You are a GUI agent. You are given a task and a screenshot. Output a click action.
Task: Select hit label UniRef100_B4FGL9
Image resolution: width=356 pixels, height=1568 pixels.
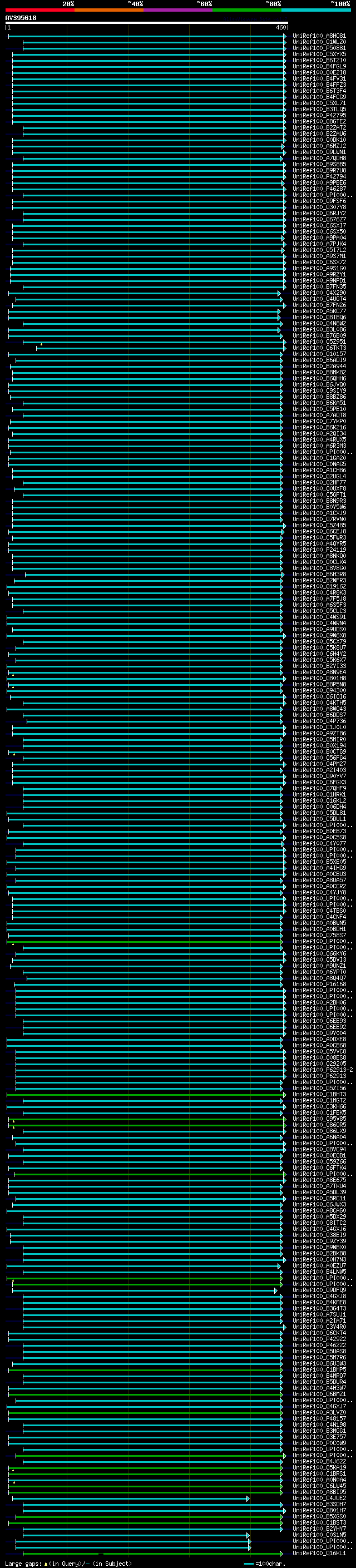[x=319, y=66]
